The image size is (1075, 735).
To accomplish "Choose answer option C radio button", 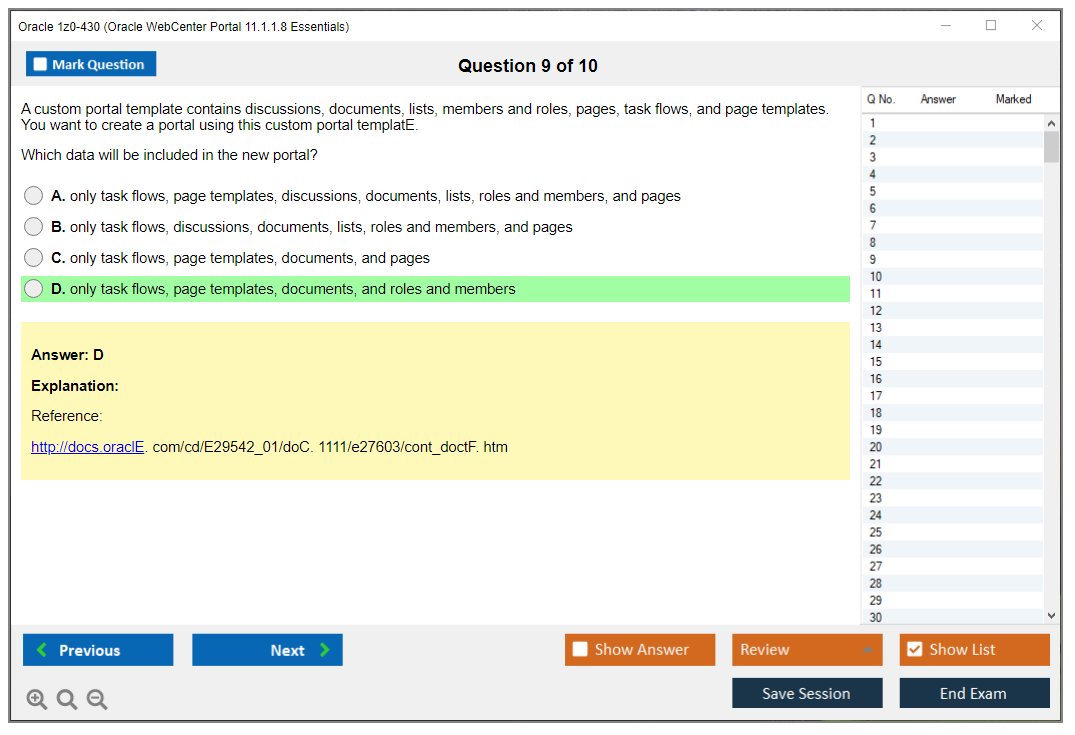I will (x=34, y=258).
